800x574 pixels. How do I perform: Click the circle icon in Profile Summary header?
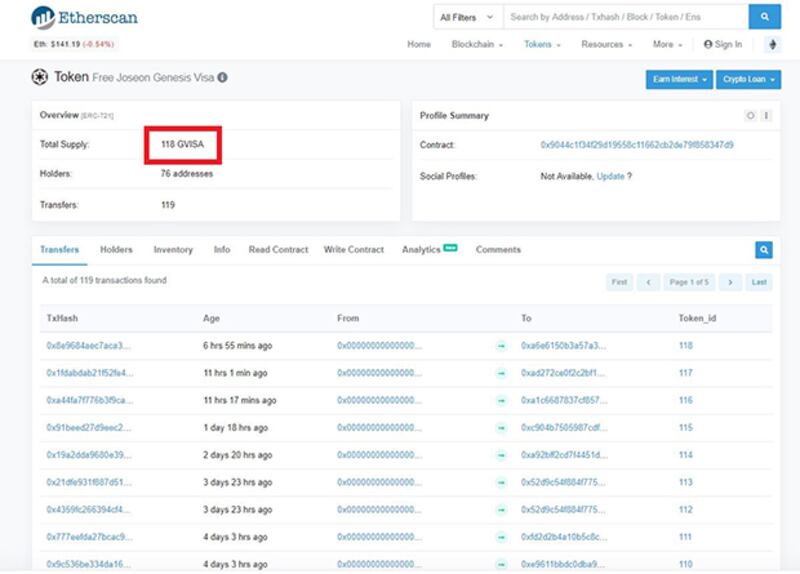750,116
